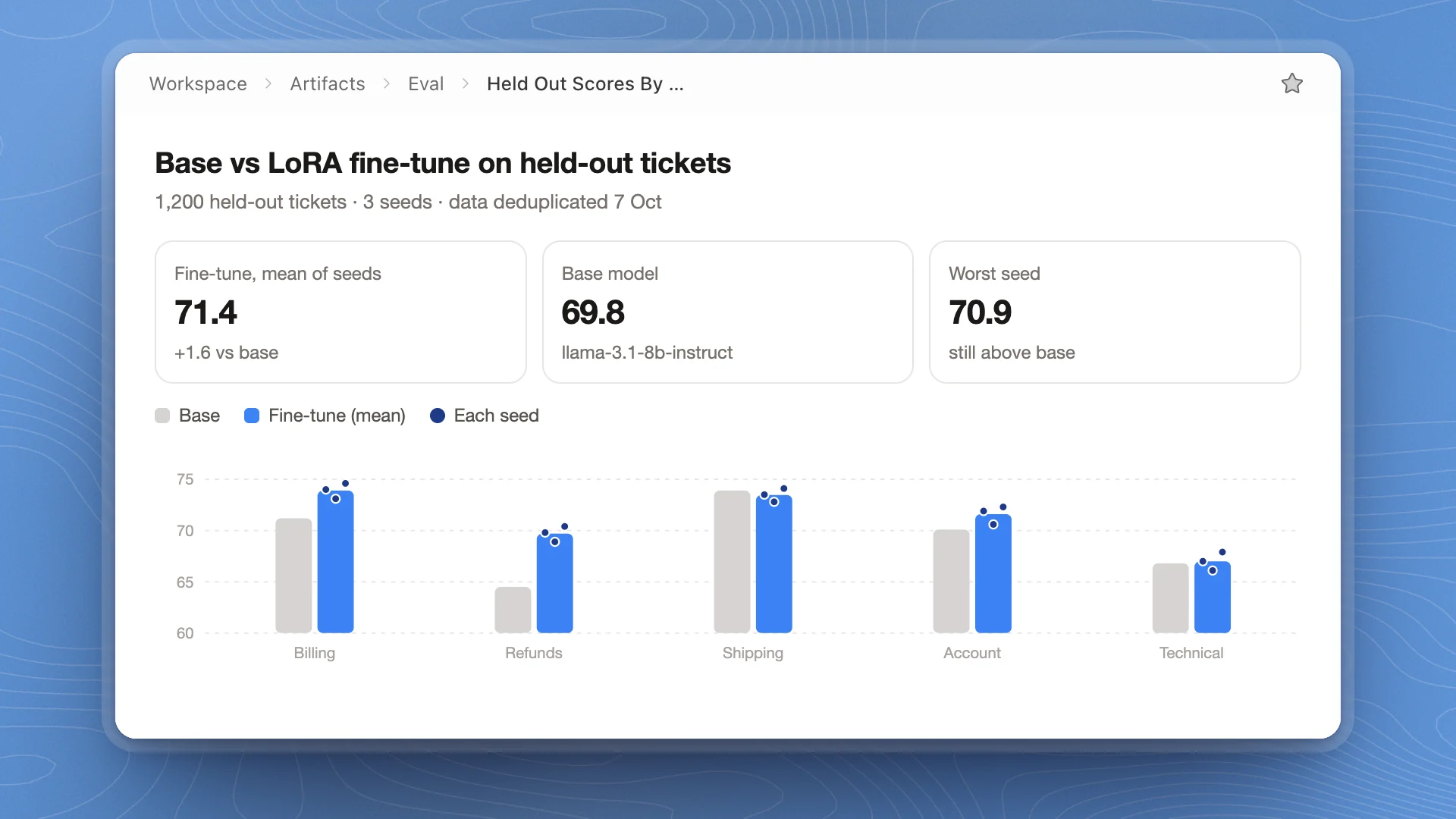Click the Billing blue fine-tune bar
Viewport: 1456px width, 819px height.
(335, 562)
